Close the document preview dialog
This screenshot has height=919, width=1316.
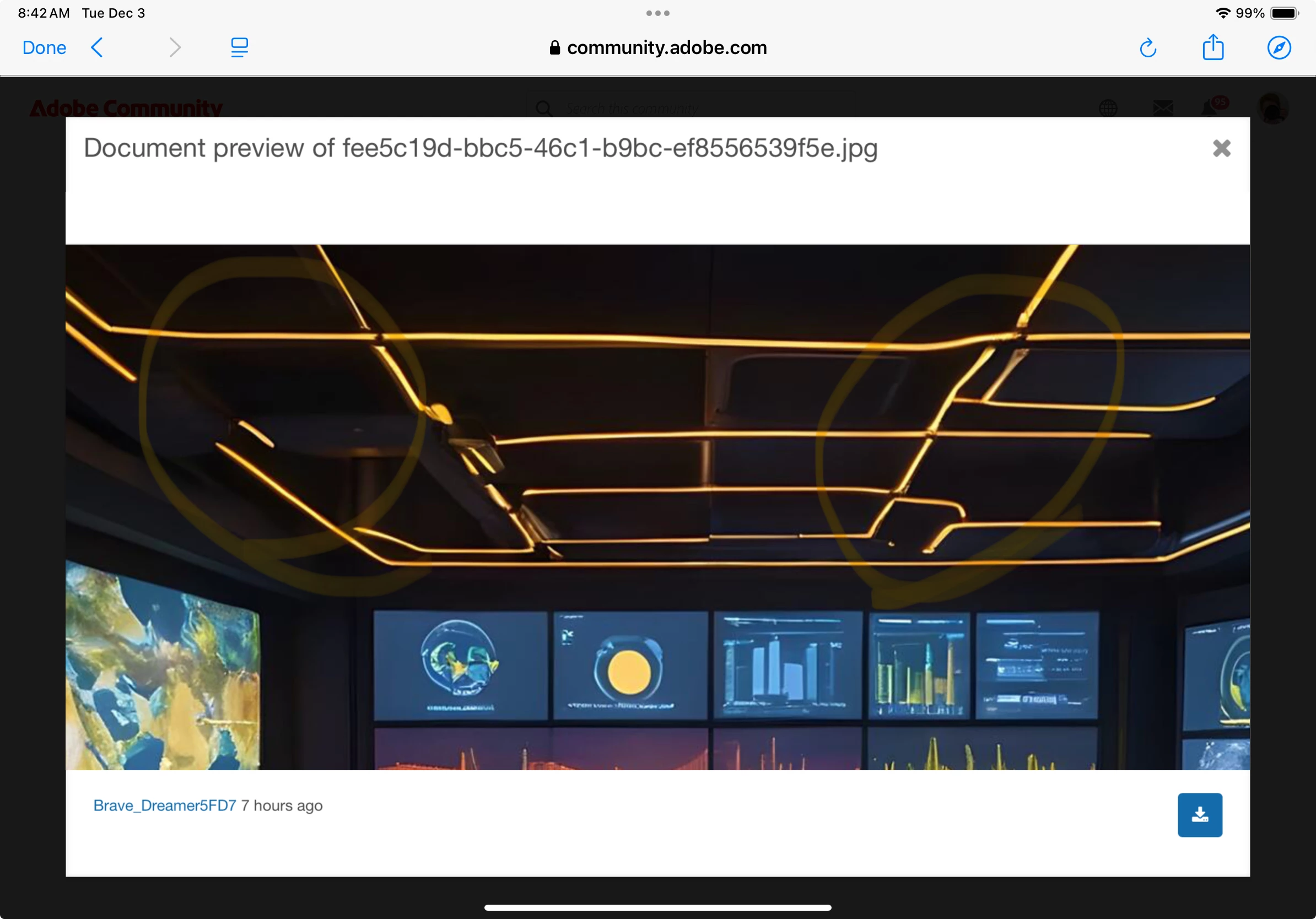(x=1221, y=148)
